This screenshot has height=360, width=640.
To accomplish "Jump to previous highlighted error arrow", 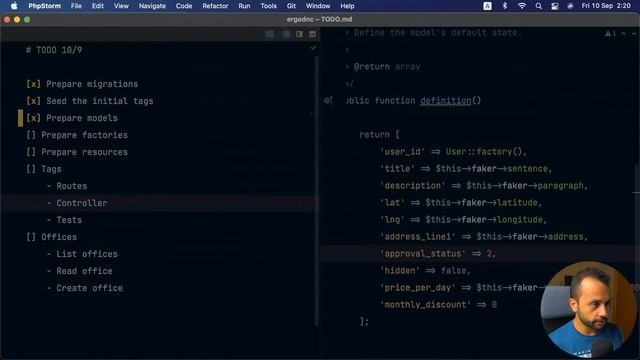I will click(x=624, y=33).
